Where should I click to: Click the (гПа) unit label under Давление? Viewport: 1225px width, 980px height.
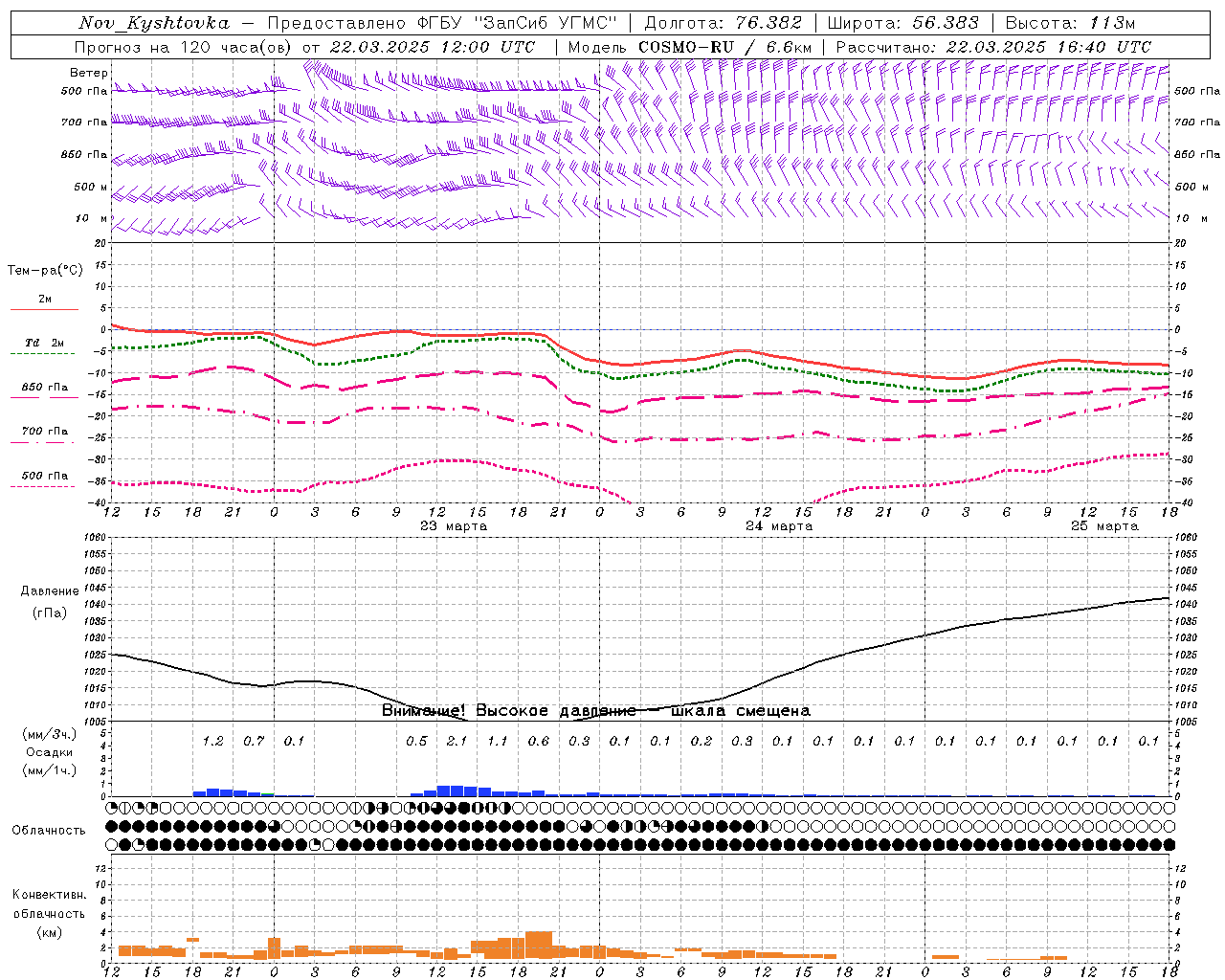click(50, 613)
